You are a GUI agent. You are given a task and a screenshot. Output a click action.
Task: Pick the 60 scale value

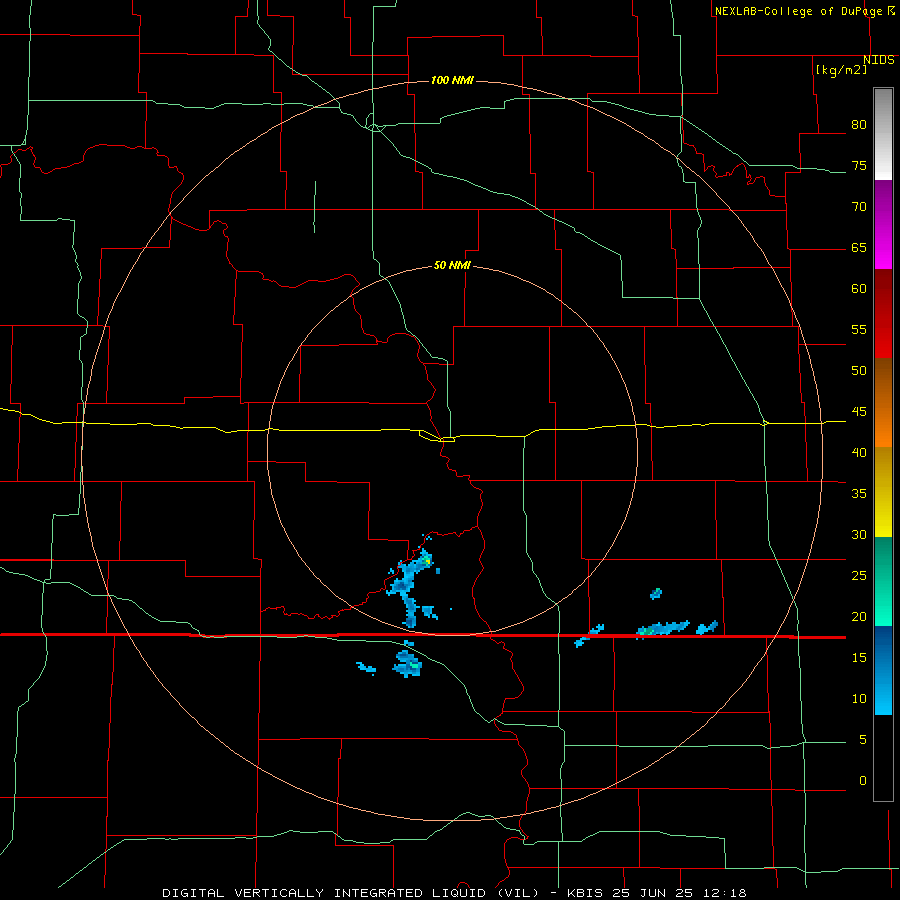[x=859, y=289]
